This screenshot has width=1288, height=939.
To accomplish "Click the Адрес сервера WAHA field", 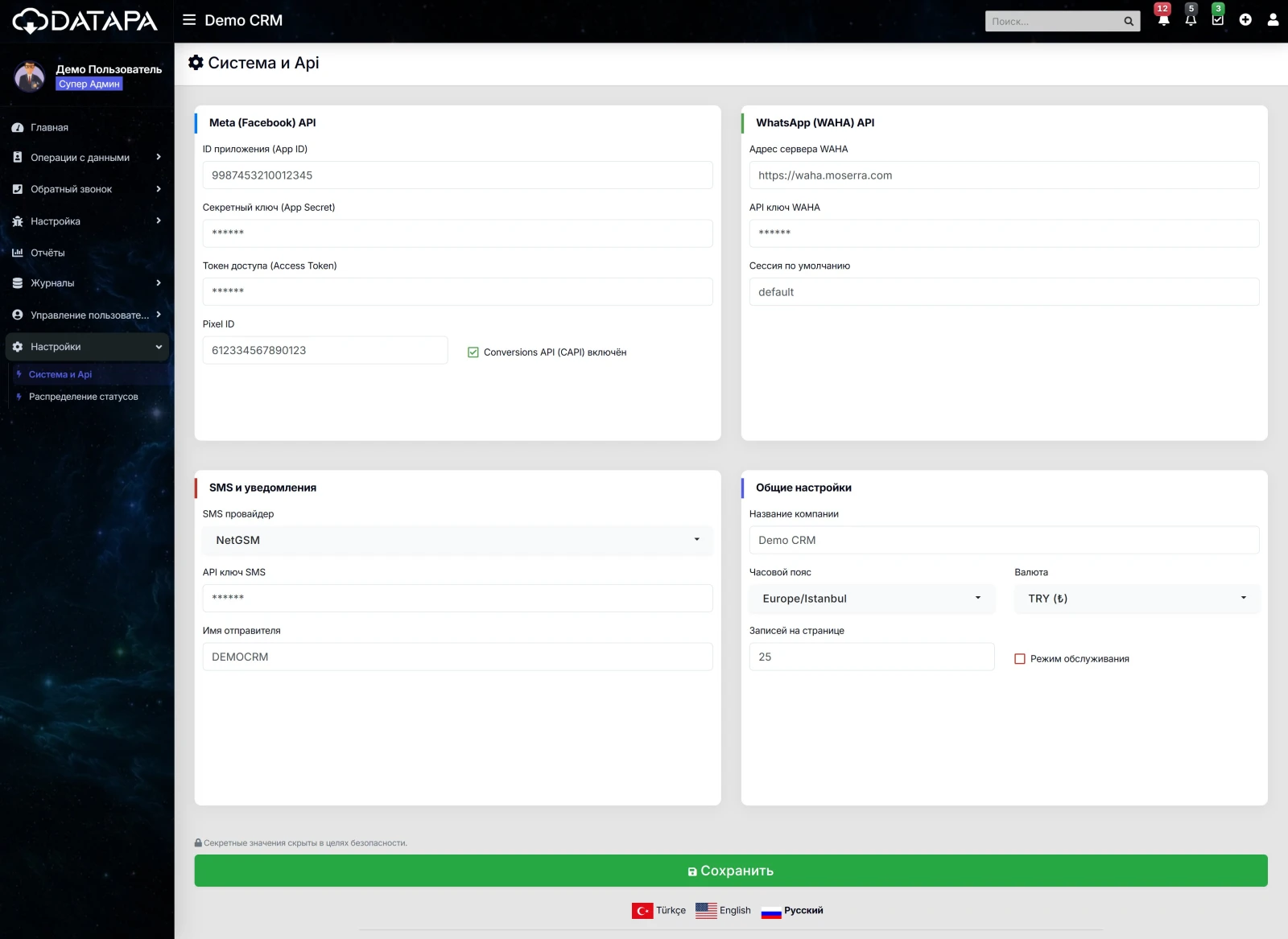I will (1004, 175).
